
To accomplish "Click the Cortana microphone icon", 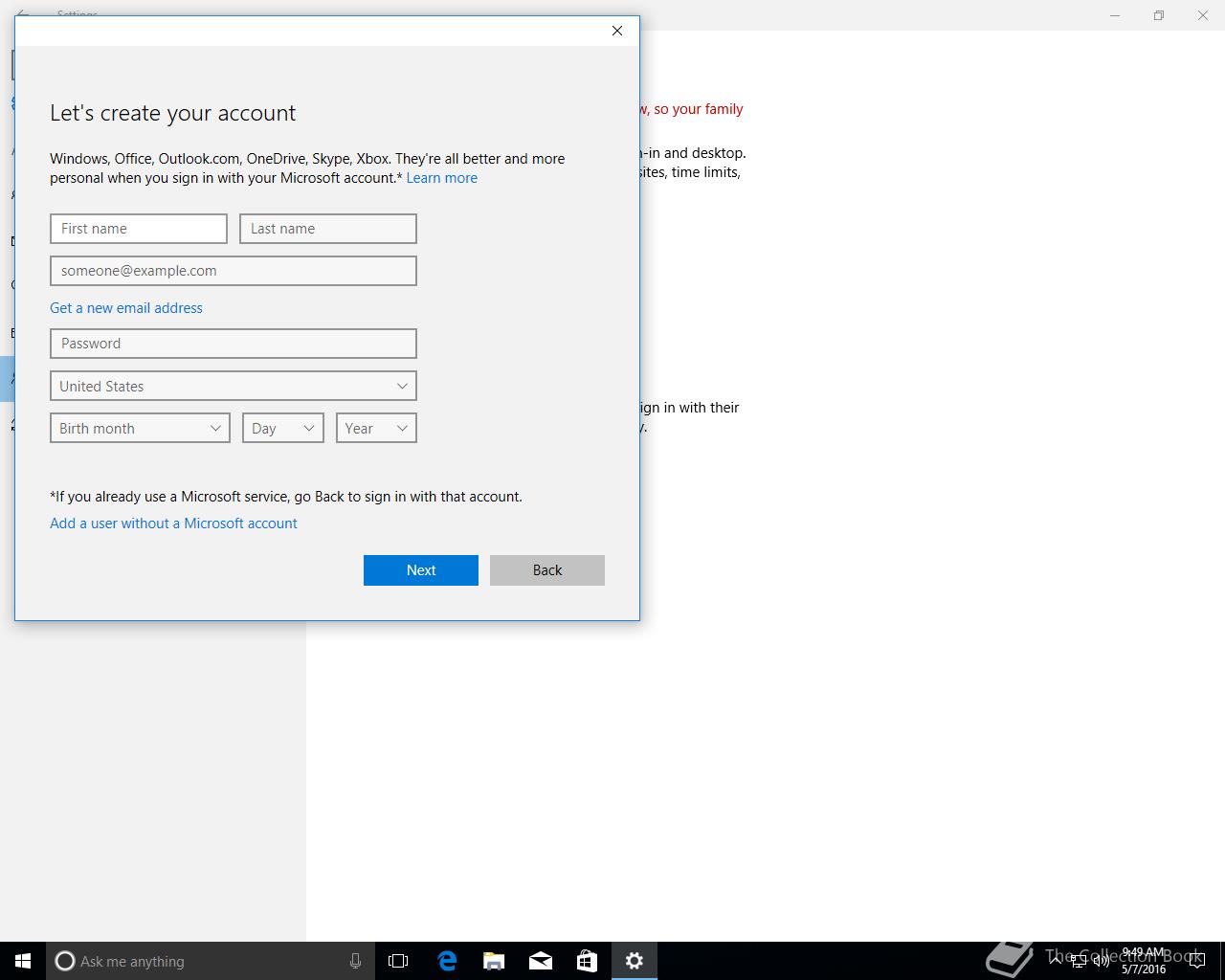I will pyautogui.click(x=355, y=961).
